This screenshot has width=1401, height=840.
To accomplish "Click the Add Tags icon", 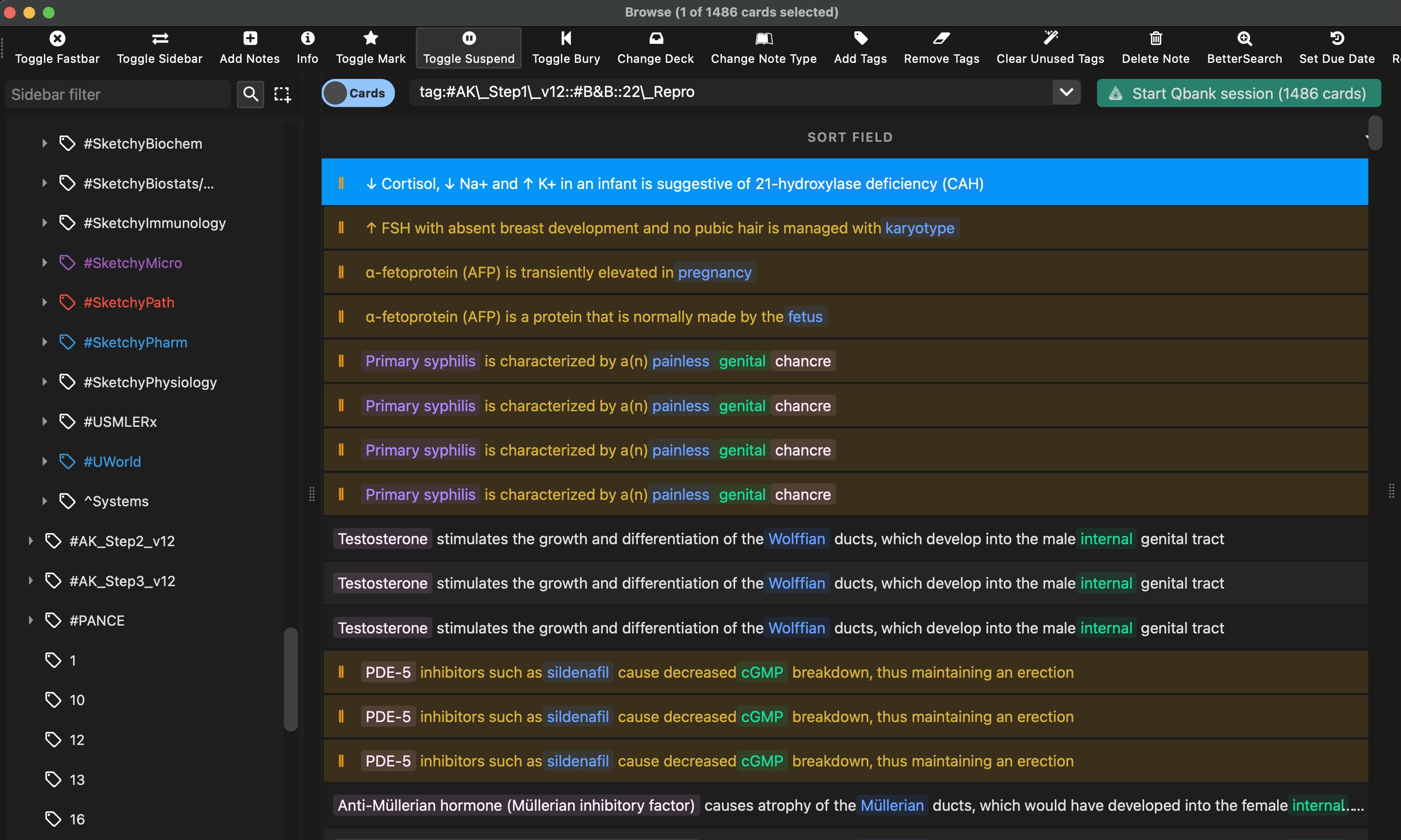I will tap(860, 38).
